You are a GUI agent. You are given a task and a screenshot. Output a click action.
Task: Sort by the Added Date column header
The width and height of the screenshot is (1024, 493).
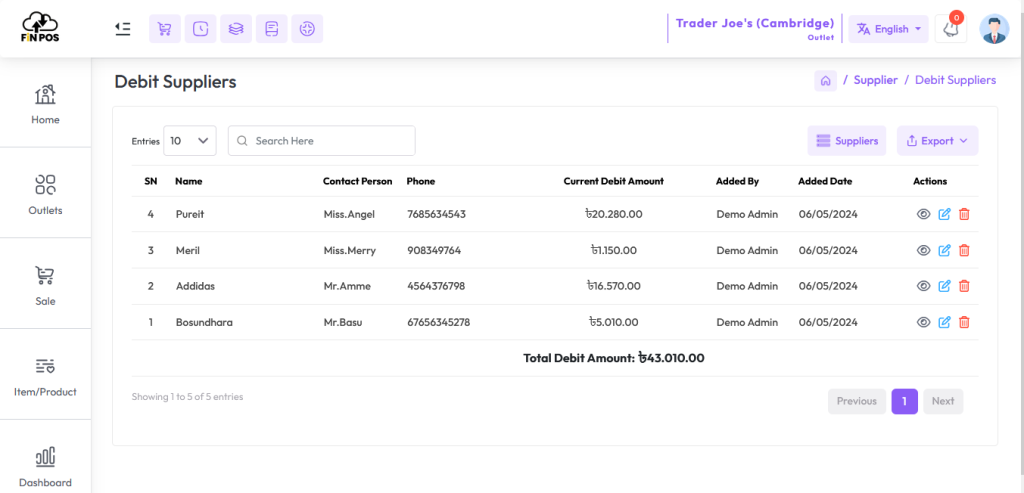tap(825, 181)
